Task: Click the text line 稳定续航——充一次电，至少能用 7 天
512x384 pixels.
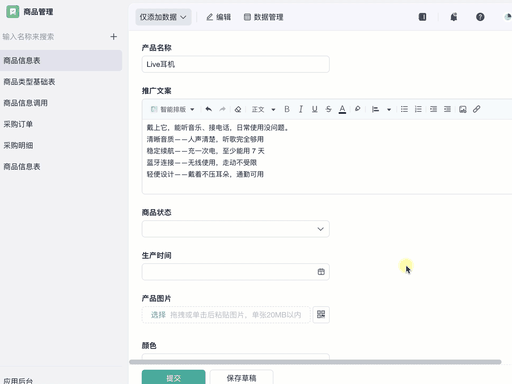Action: pyautogui.click(x=205, y=151)
